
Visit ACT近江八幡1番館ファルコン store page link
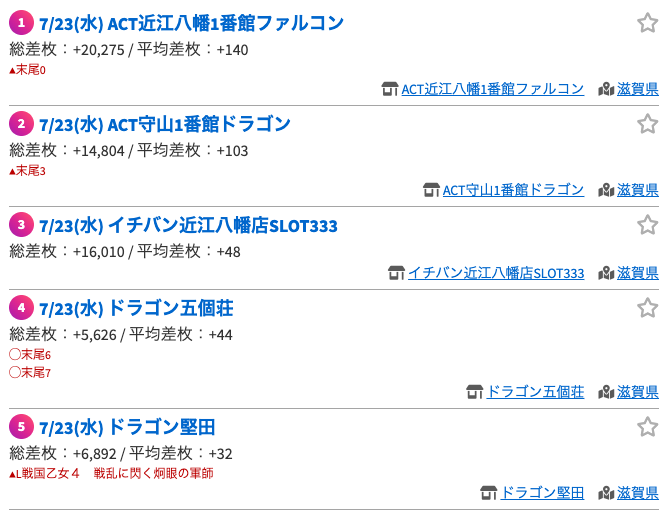[492, 89]
